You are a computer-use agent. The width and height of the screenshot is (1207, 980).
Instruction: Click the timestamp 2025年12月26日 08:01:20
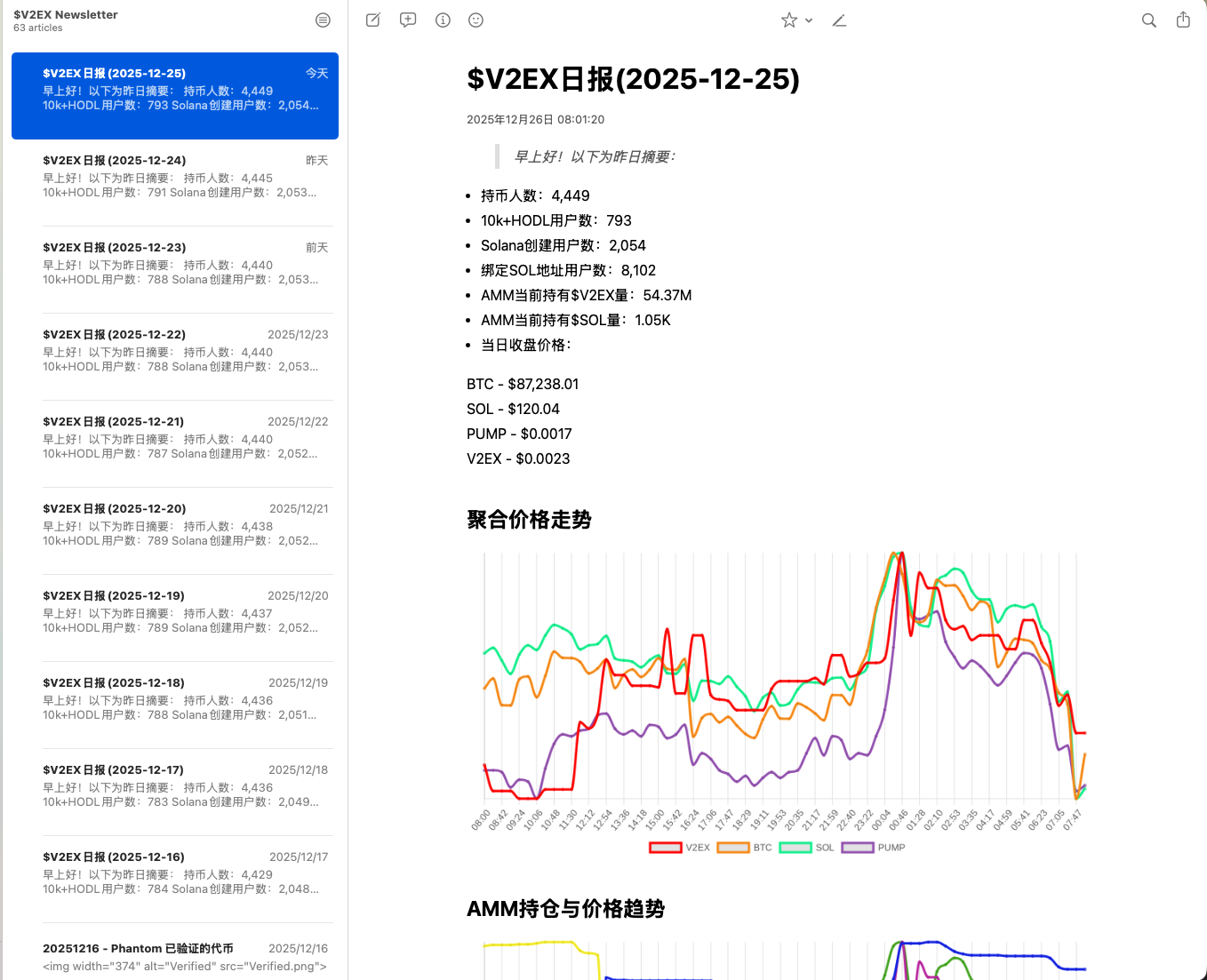coord(535,119)
